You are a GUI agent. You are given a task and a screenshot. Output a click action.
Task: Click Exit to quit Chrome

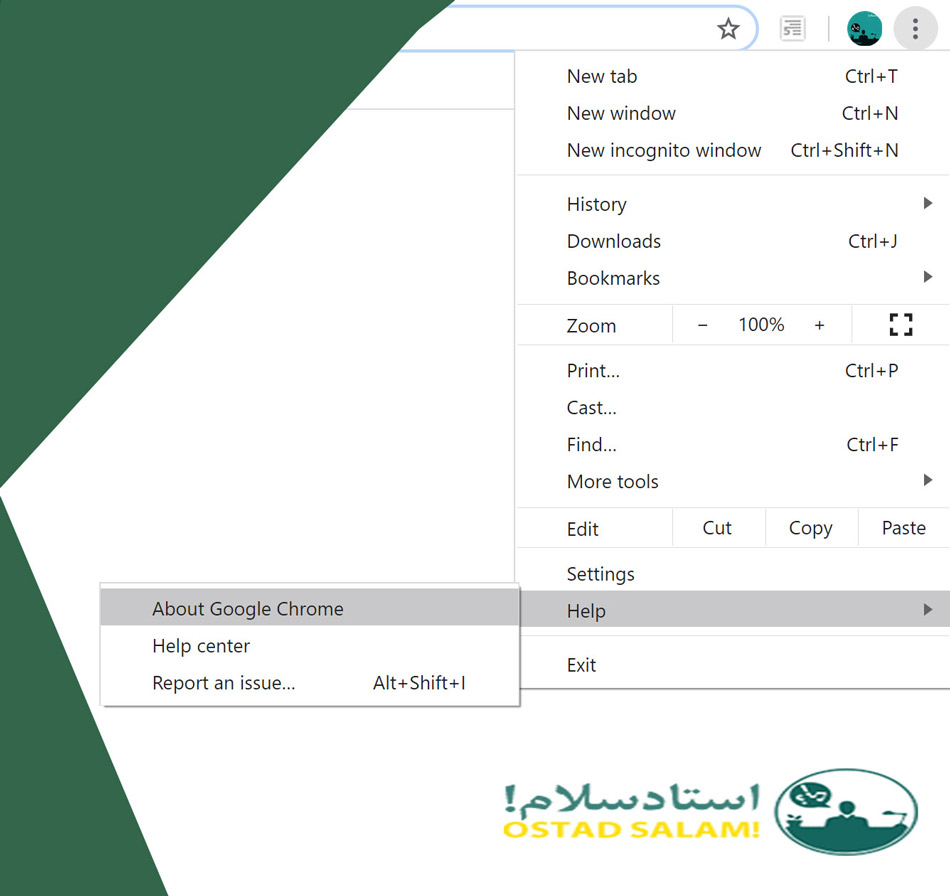(581, 665)
